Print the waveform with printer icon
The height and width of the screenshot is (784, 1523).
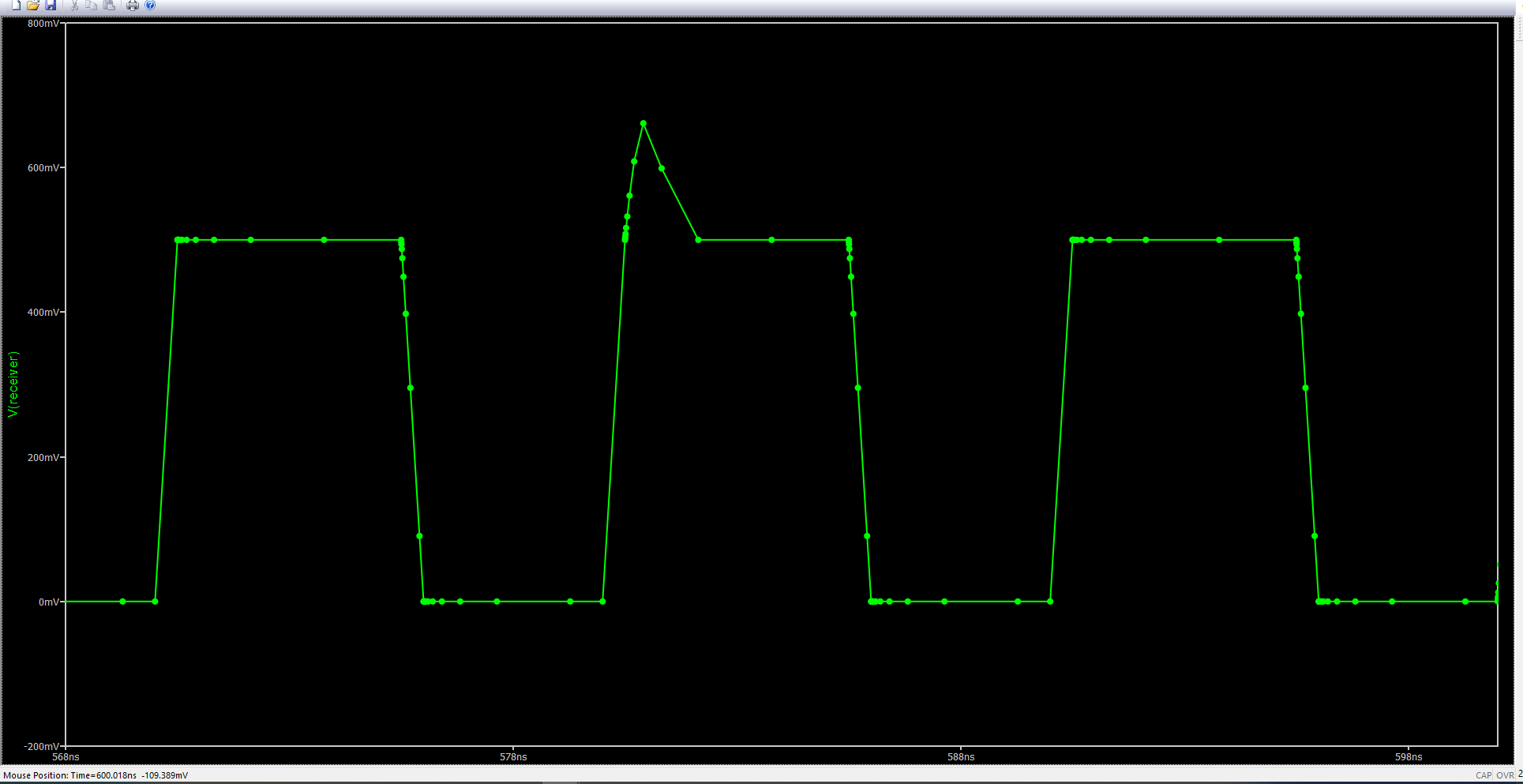[x=133, y=6]
